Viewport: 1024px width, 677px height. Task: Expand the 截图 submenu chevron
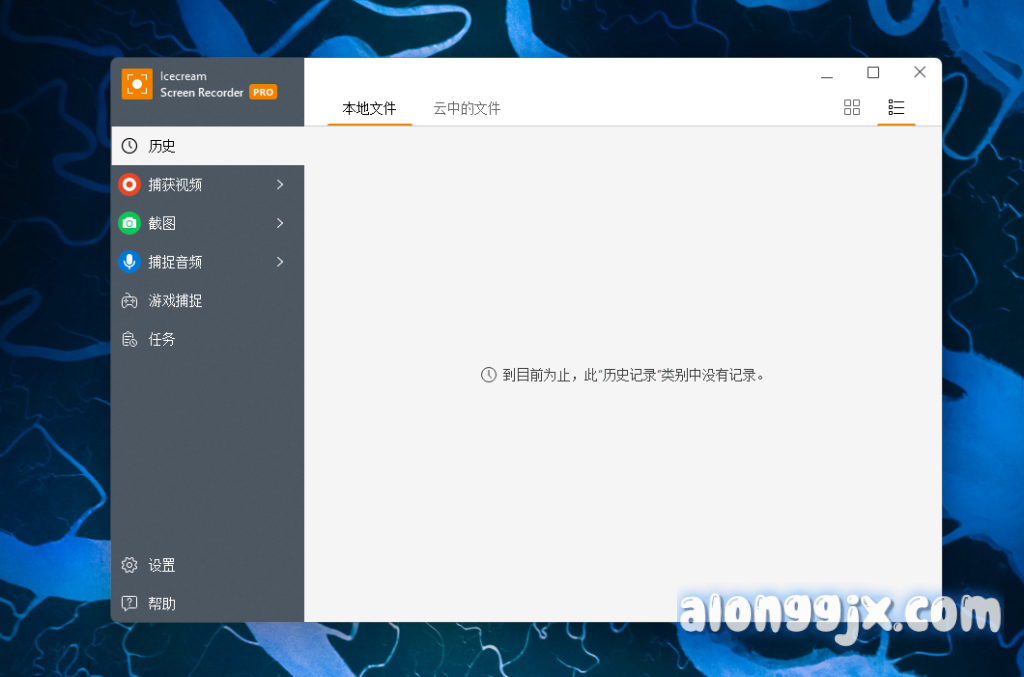280,223
